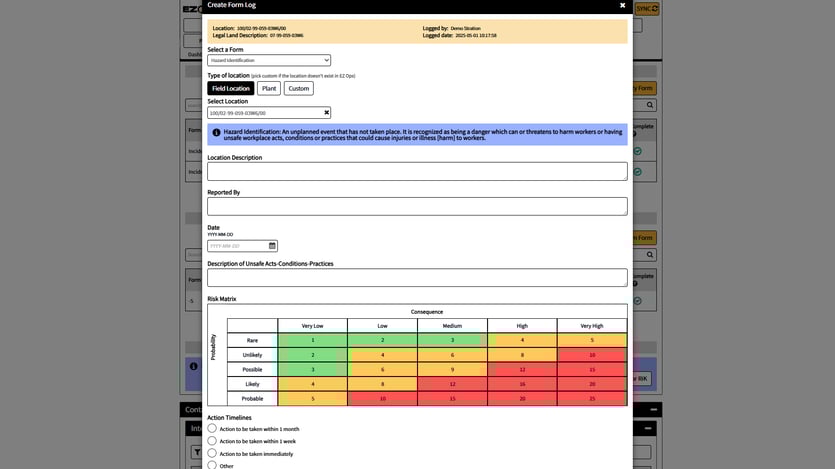
Task: Select action to be taken immediately
Action: point(212,453)
